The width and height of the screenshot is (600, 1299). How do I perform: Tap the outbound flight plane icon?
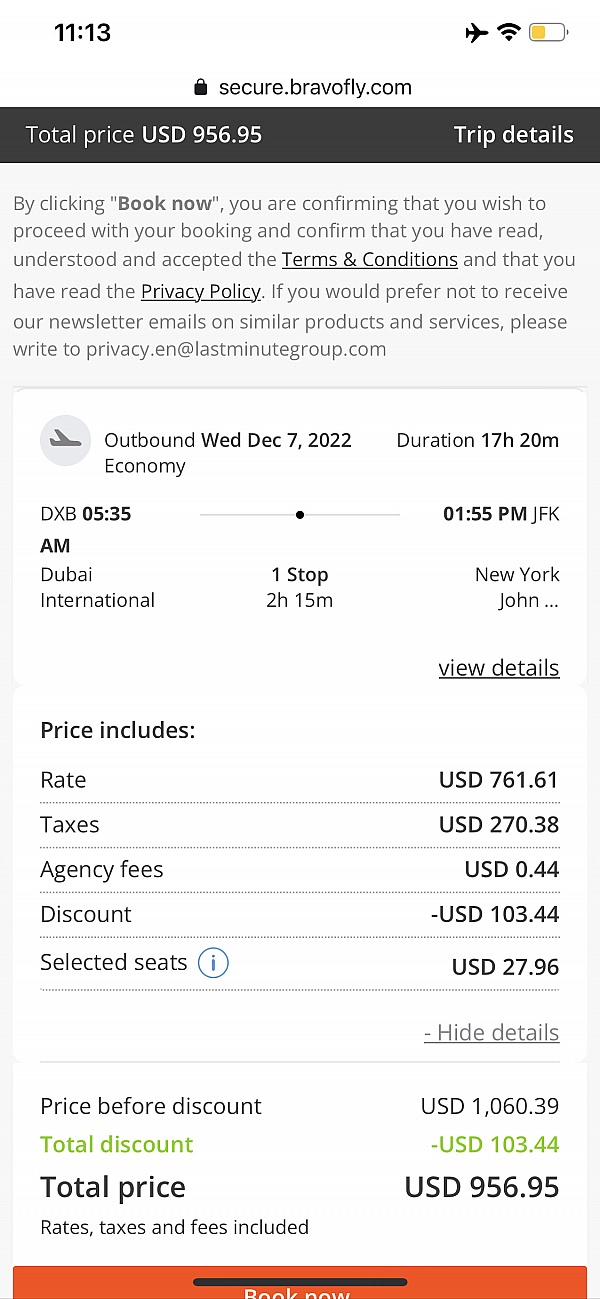[66, 440]
